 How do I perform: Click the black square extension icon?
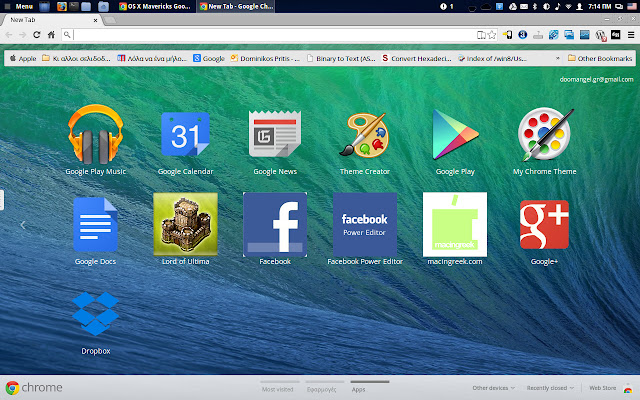[x=616, y=35]
